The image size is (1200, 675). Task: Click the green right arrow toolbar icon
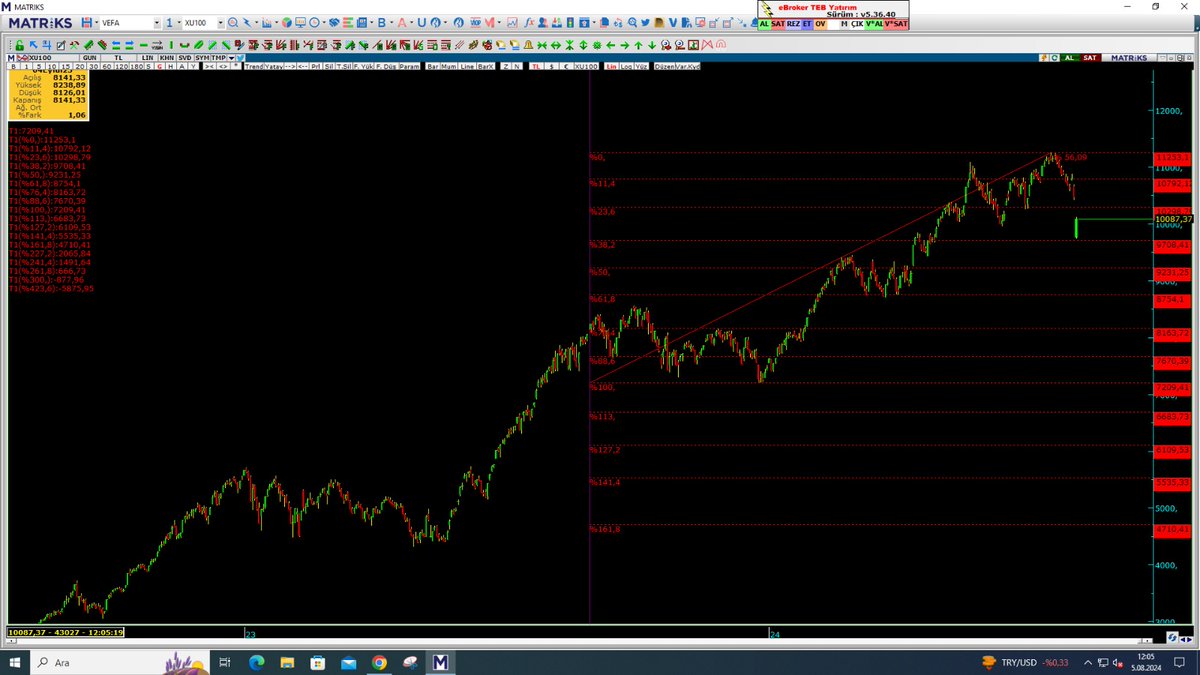coord(624,45)
